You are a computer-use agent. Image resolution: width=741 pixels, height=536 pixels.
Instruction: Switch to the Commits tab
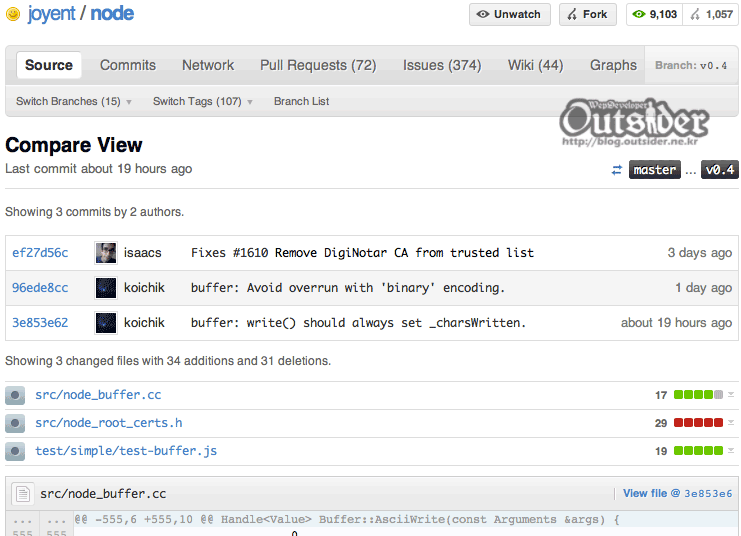128,65
